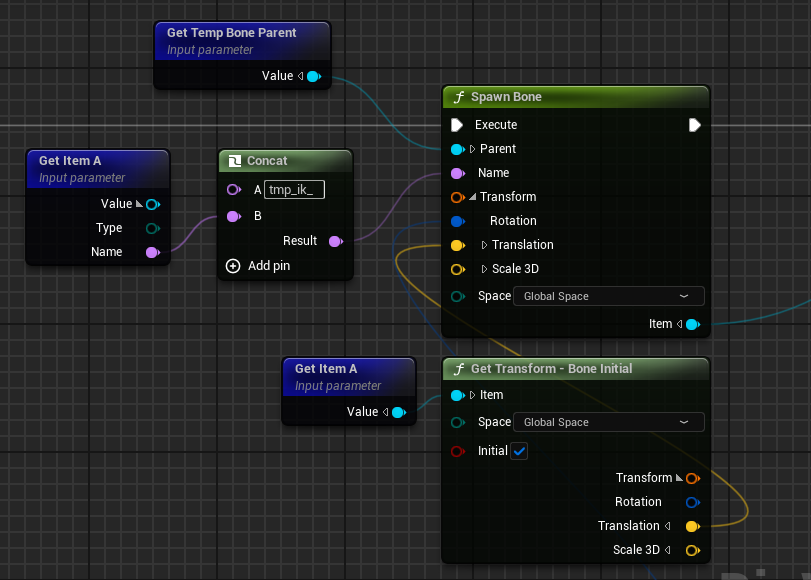Open the Space dropdown on Get Transform
The width and height of the screenshot is (811, 580).
click(608, 422)
